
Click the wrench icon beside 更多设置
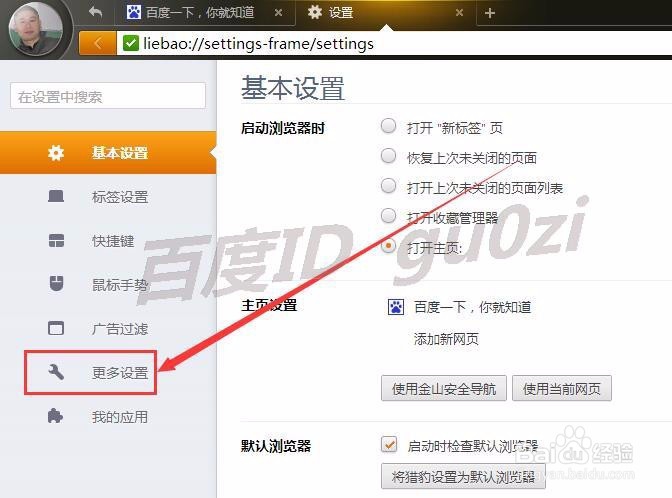tap(56, 372)
